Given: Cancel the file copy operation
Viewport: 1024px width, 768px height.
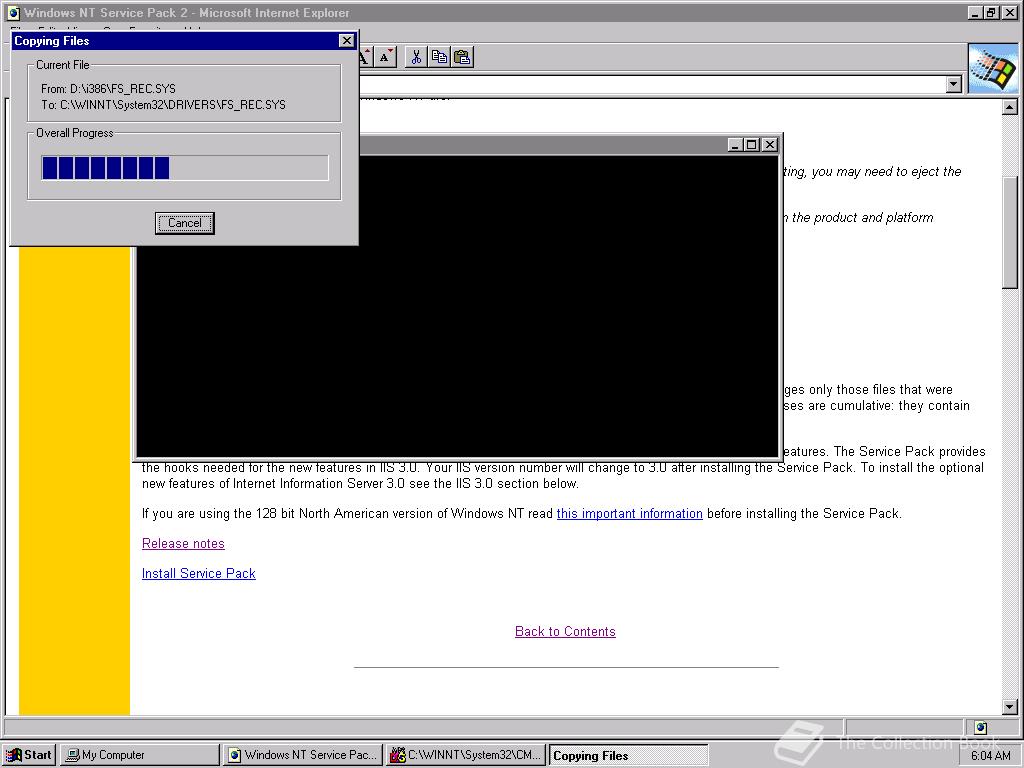Looking at the screenshot, I should pos(184,223).
